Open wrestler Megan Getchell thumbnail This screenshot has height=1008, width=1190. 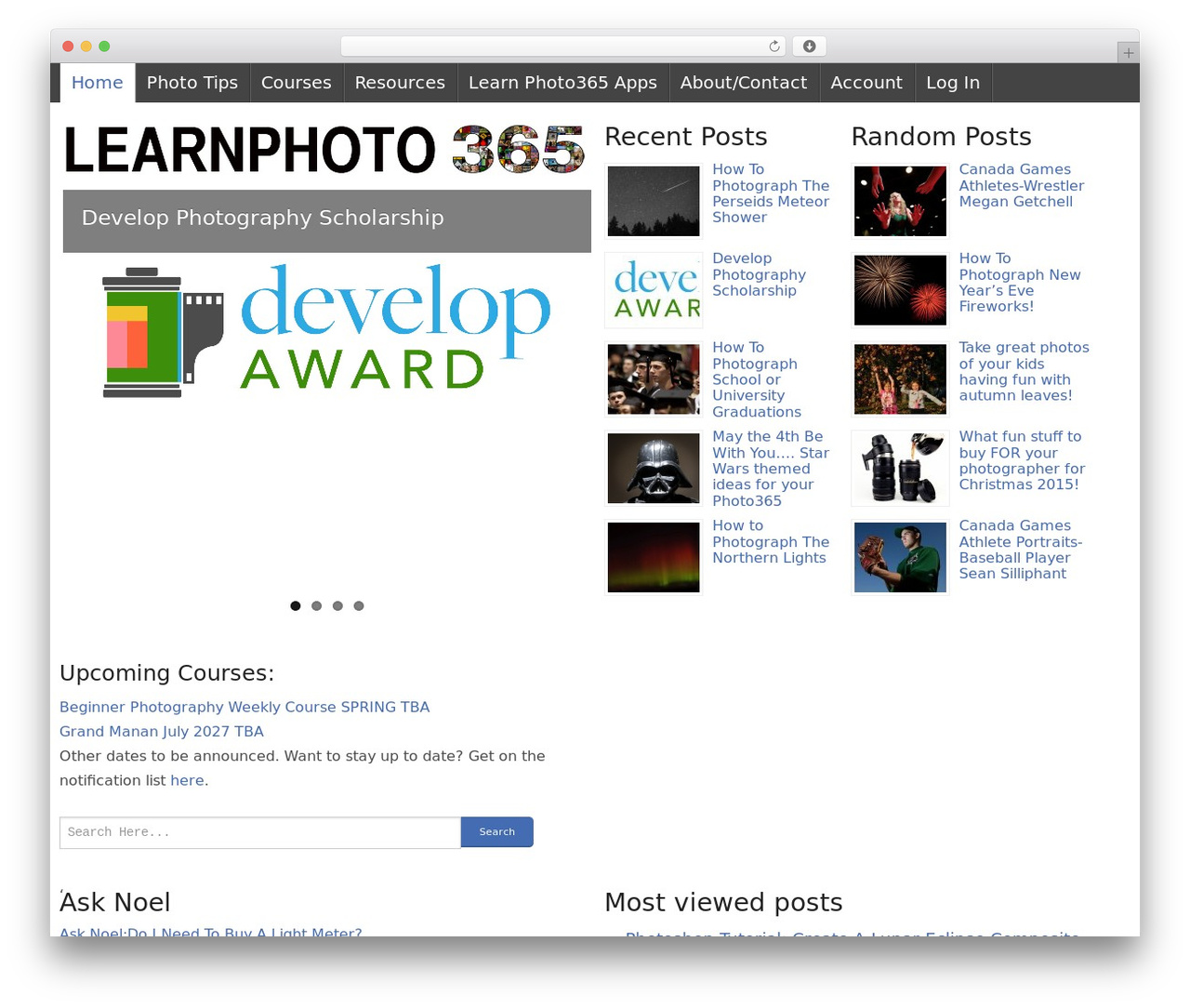(900, 201)
